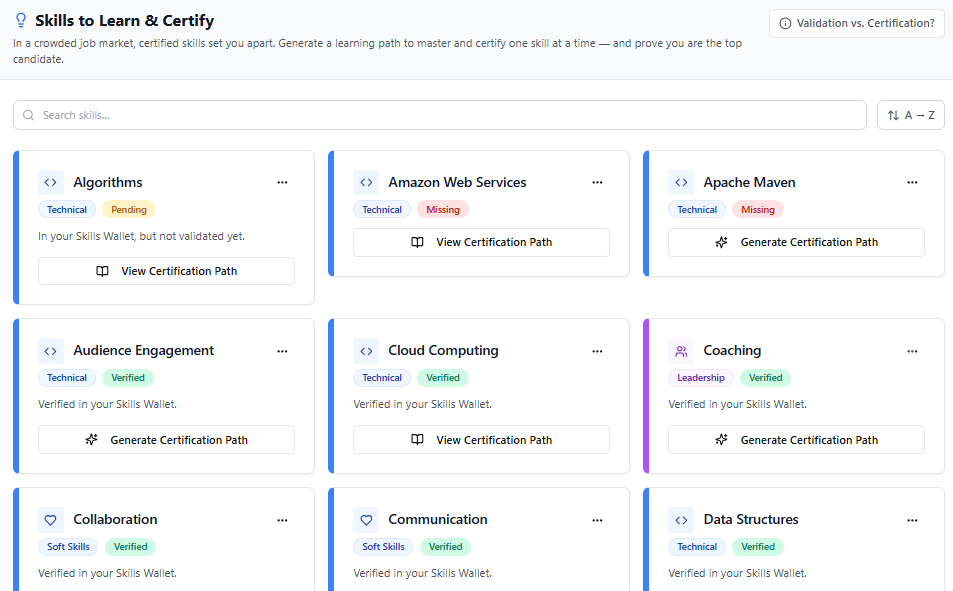Click the Pending tag on Algorithms
The image size is (953, 591).
[x=129, y=210]
